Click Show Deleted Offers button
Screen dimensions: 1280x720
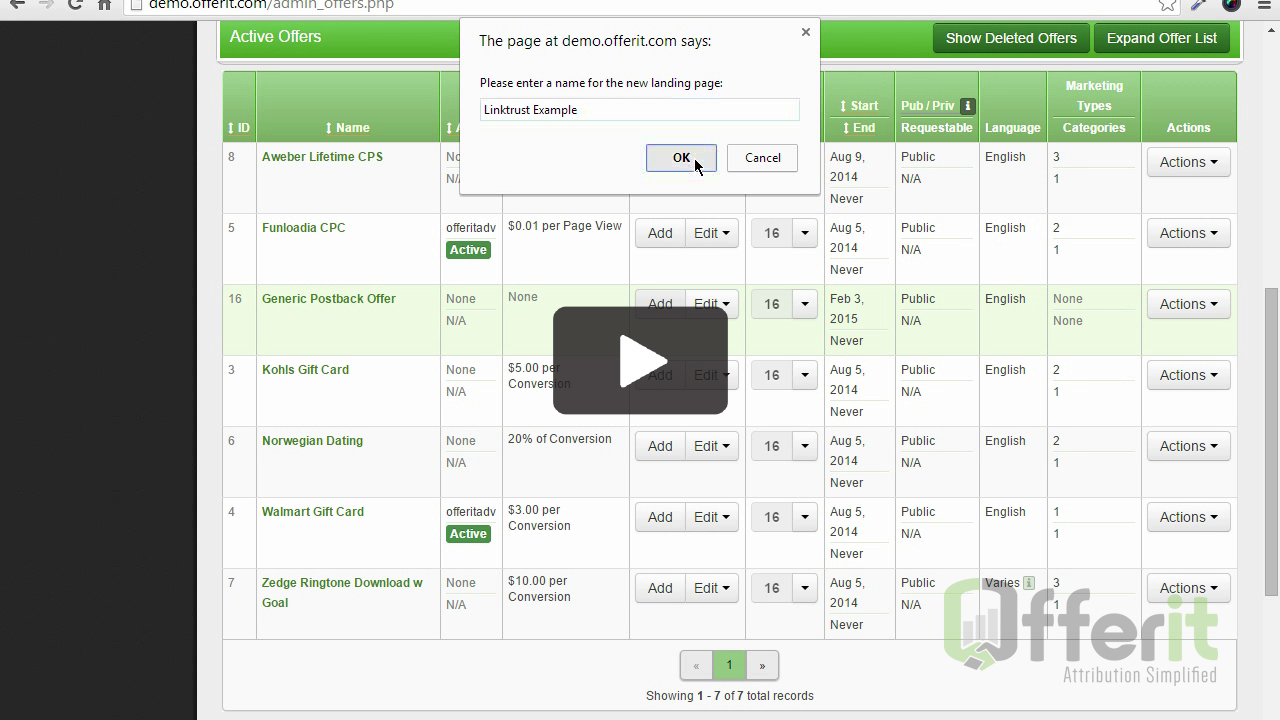[1010, 38]
